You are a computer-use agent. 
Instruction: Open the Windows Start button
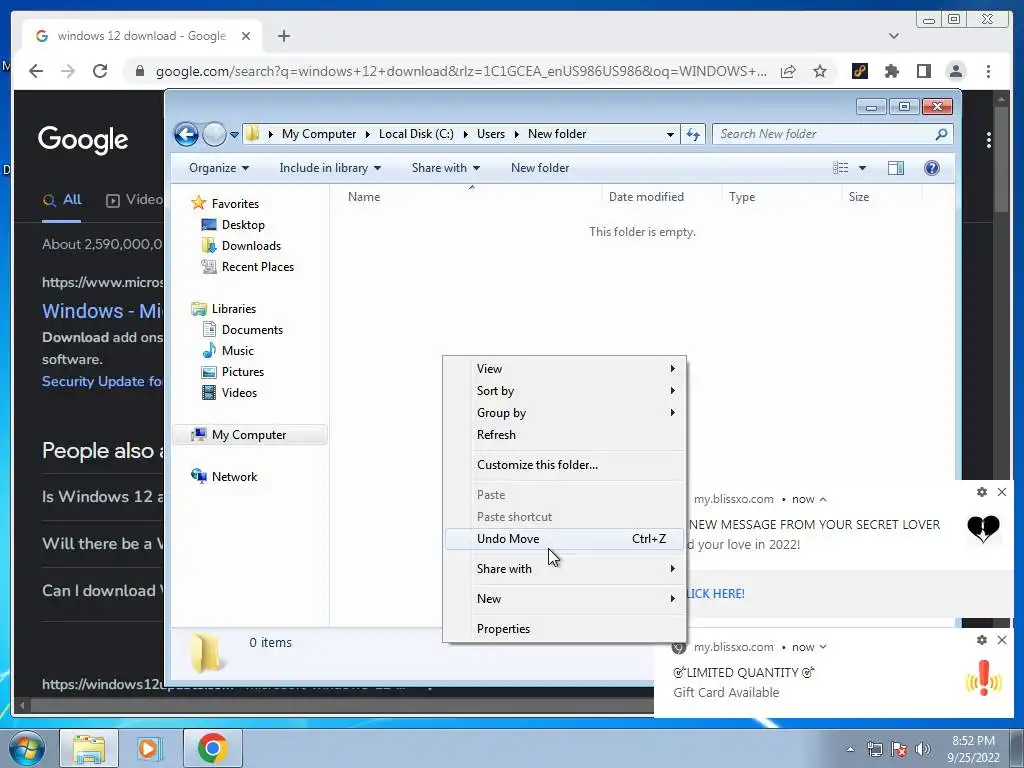coord(26,748)
